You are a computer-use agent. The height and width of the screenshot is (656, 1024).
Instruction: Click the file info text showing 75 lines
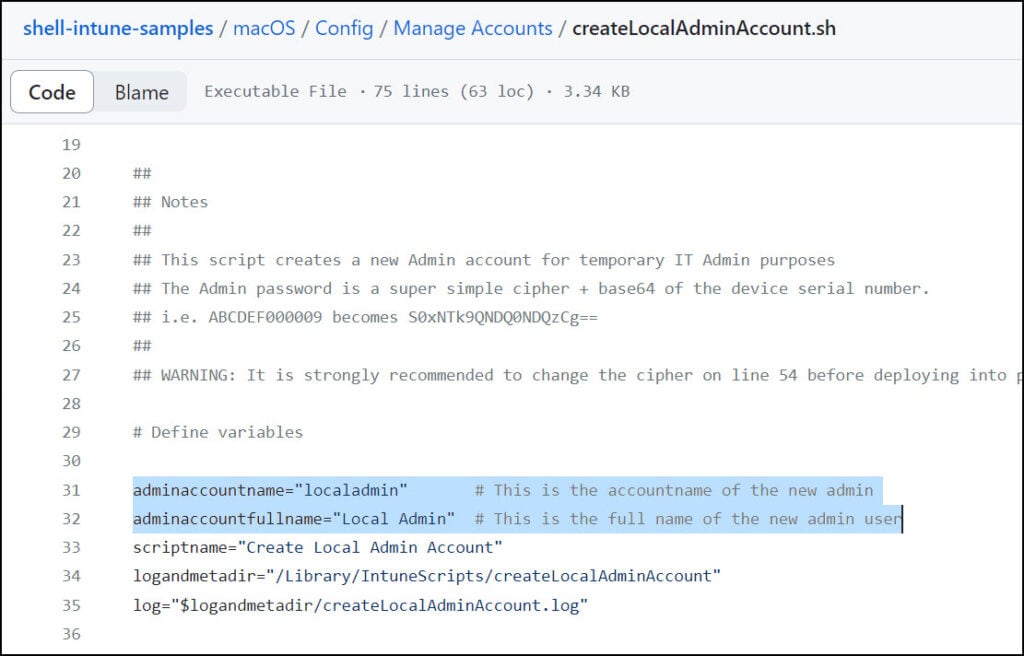pyautogui.click(x=417, y=91)
